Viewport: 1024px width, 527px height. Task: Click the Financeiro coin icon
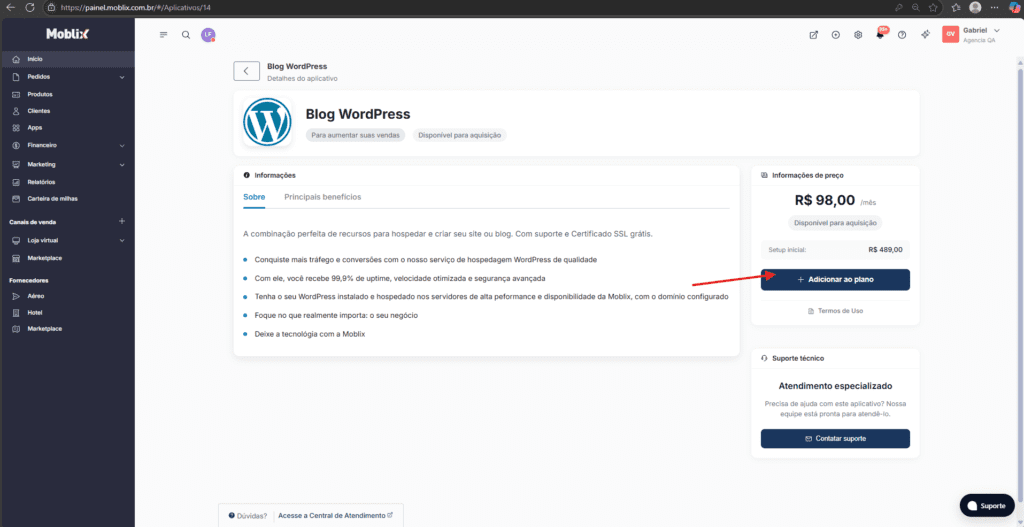(16, 145)
